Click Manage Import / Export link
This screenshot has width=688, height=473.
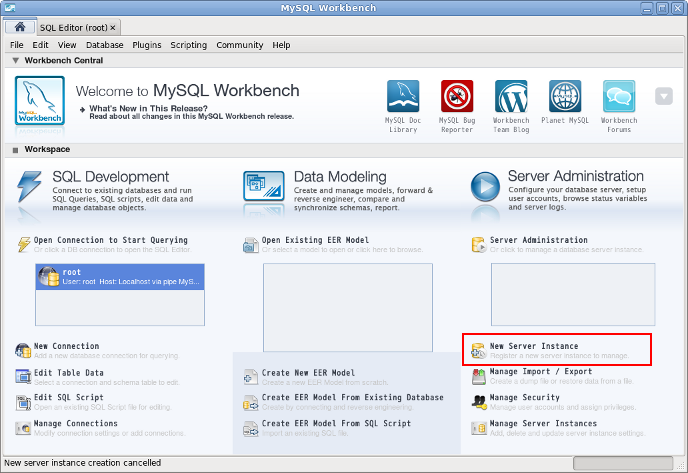pyautogui.click(x=541, y=371)
